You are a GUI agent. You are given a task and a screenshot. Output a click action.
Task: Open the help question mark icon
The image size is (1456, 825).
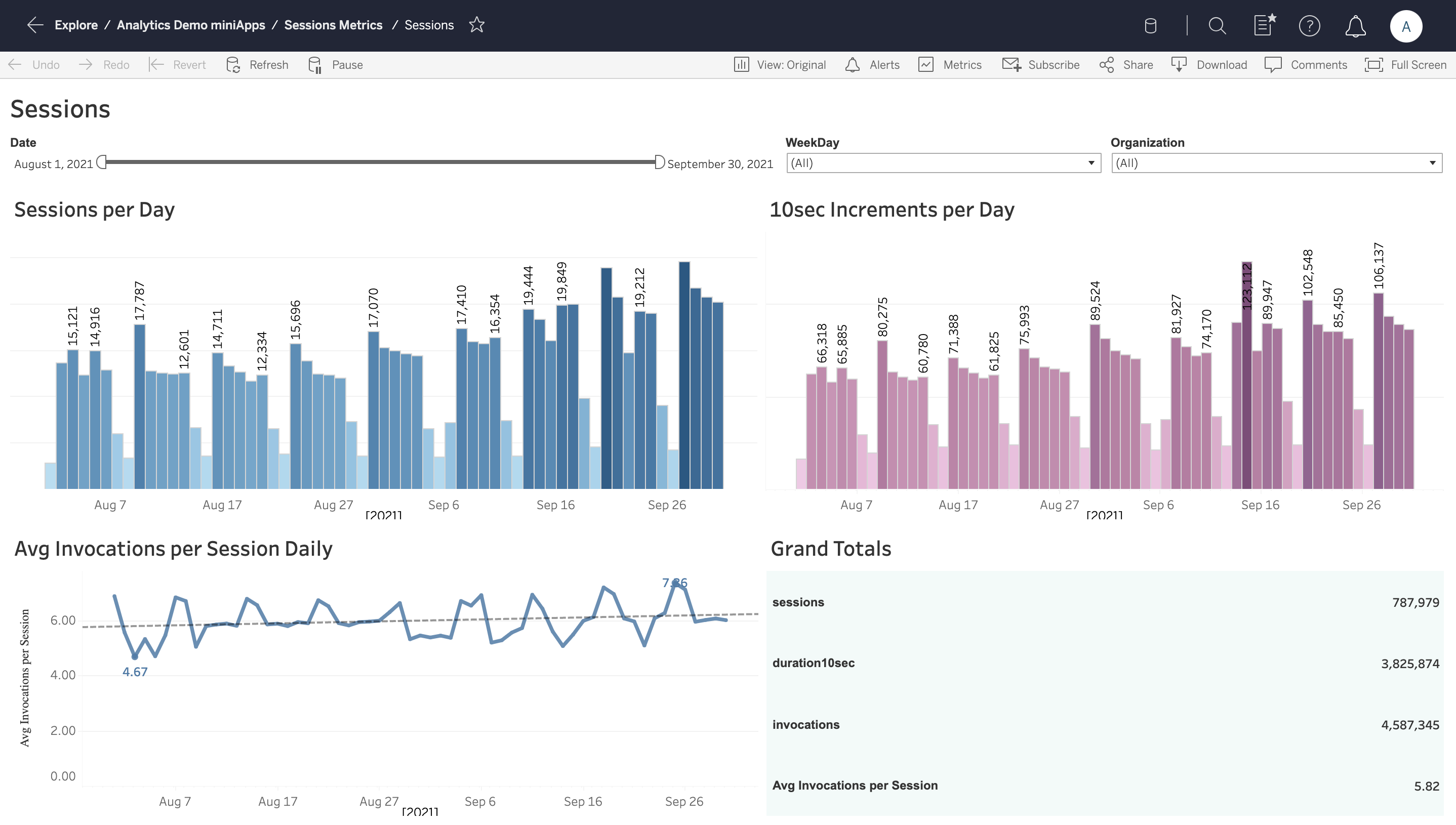1309,26
